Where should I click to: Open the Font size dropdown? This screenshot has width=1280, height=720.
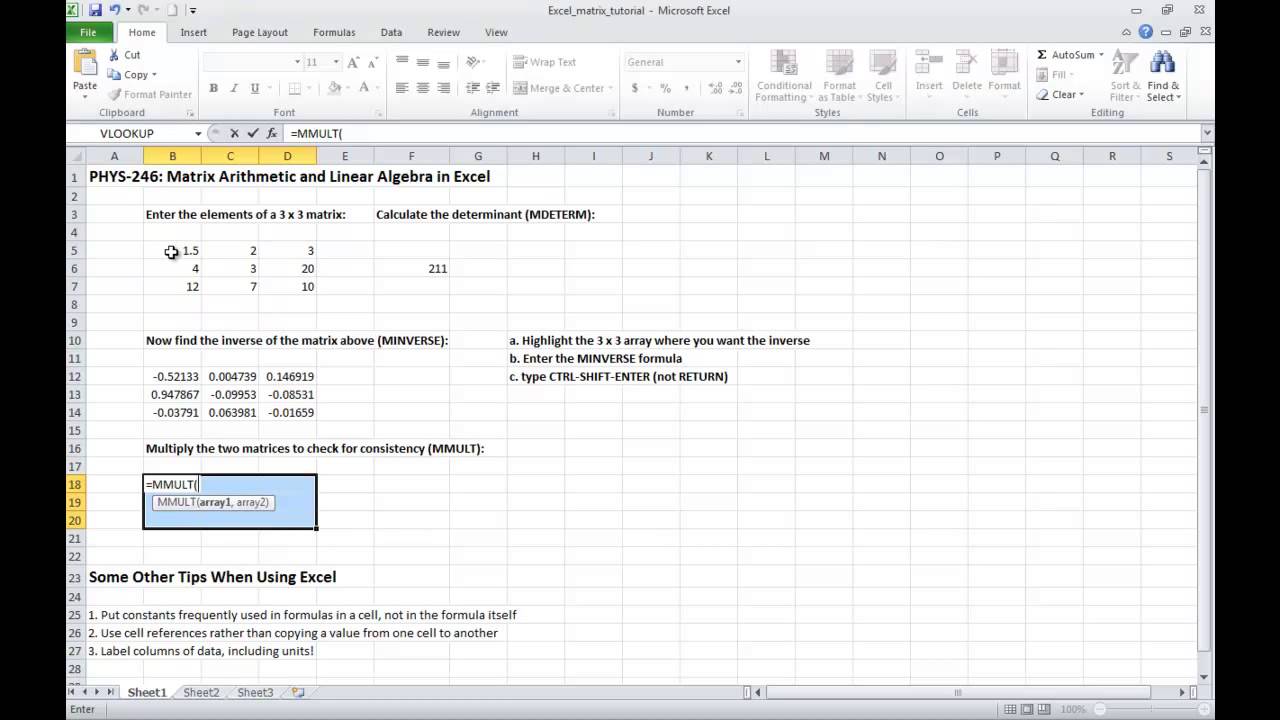click(335, 62)
